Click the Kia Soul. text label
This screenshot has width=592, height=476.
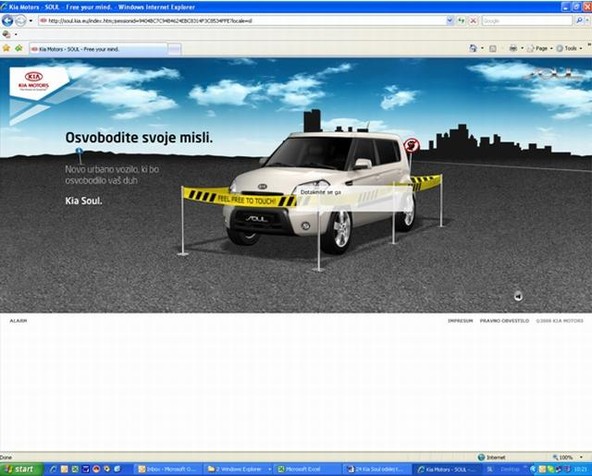83,201
